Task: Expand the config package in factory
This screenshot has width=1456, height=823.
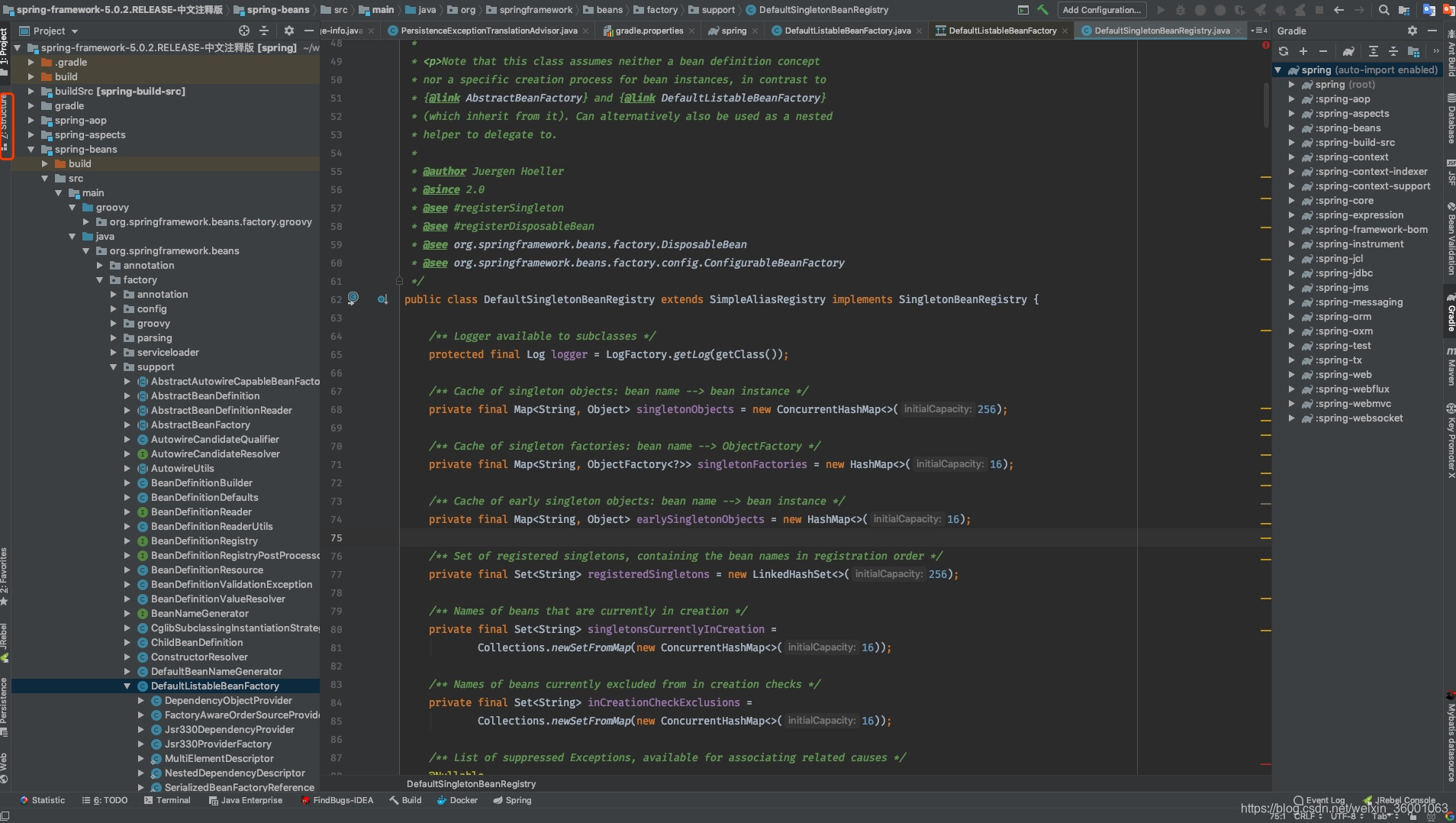Action: point(114,308)
